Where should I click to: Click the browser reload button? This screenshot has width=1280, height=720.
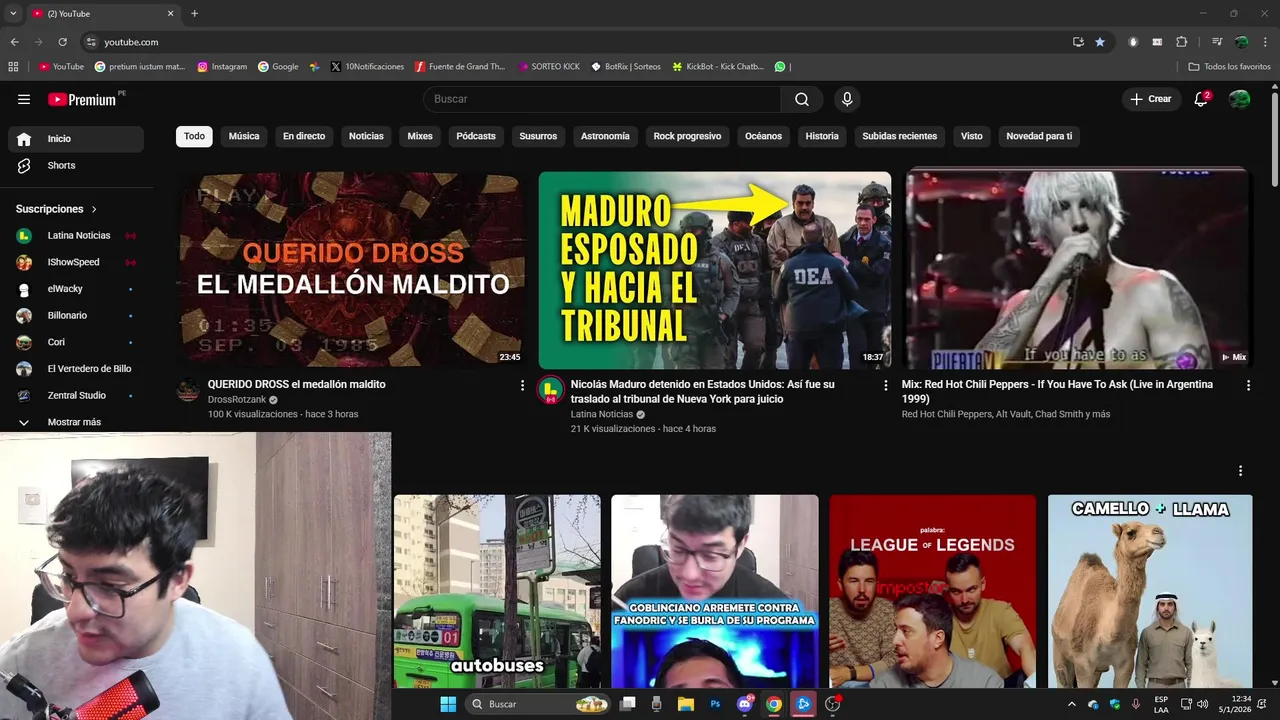[62, 42]
